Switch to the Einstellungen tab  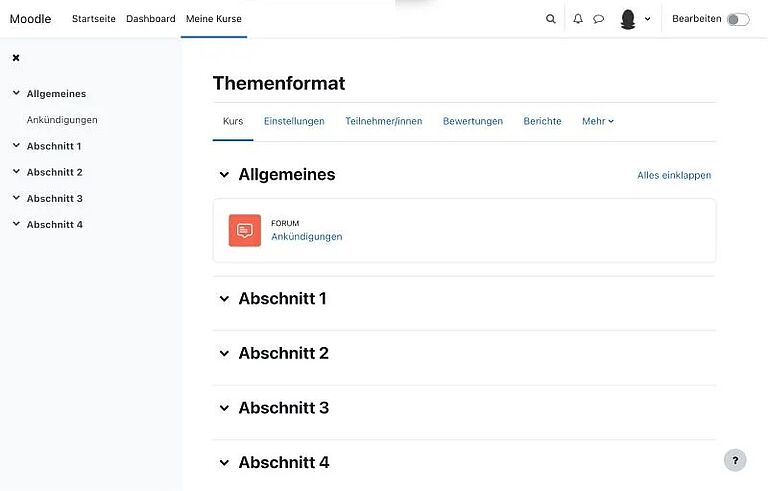pos(294,121)
